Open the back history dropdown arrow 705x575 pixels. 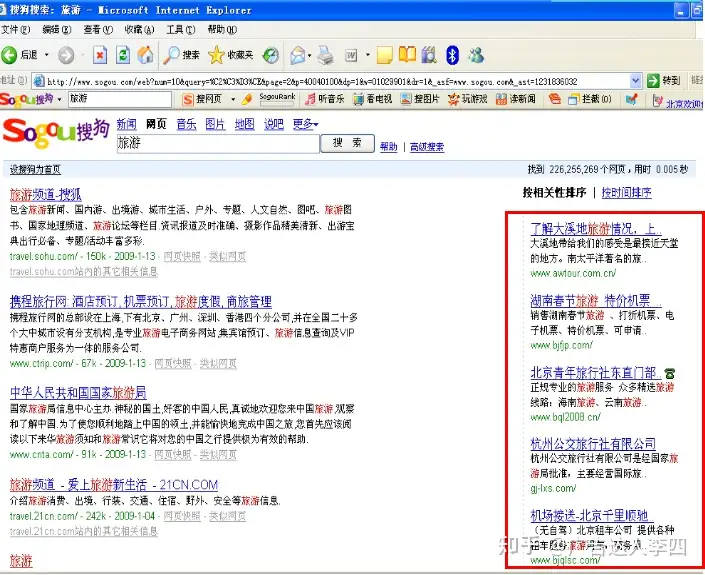46,55
